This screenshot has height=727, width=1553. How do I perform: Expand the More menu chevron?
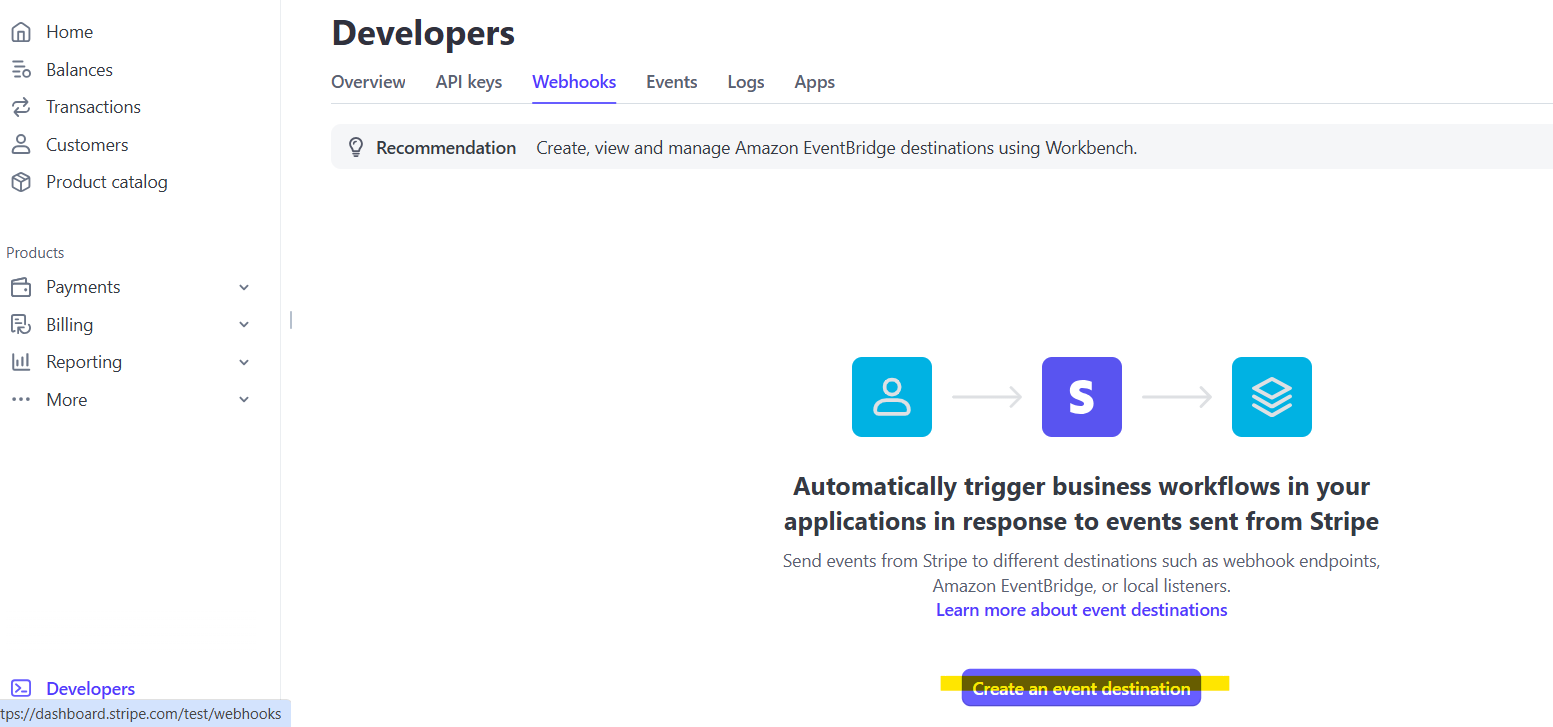[244, 400]
